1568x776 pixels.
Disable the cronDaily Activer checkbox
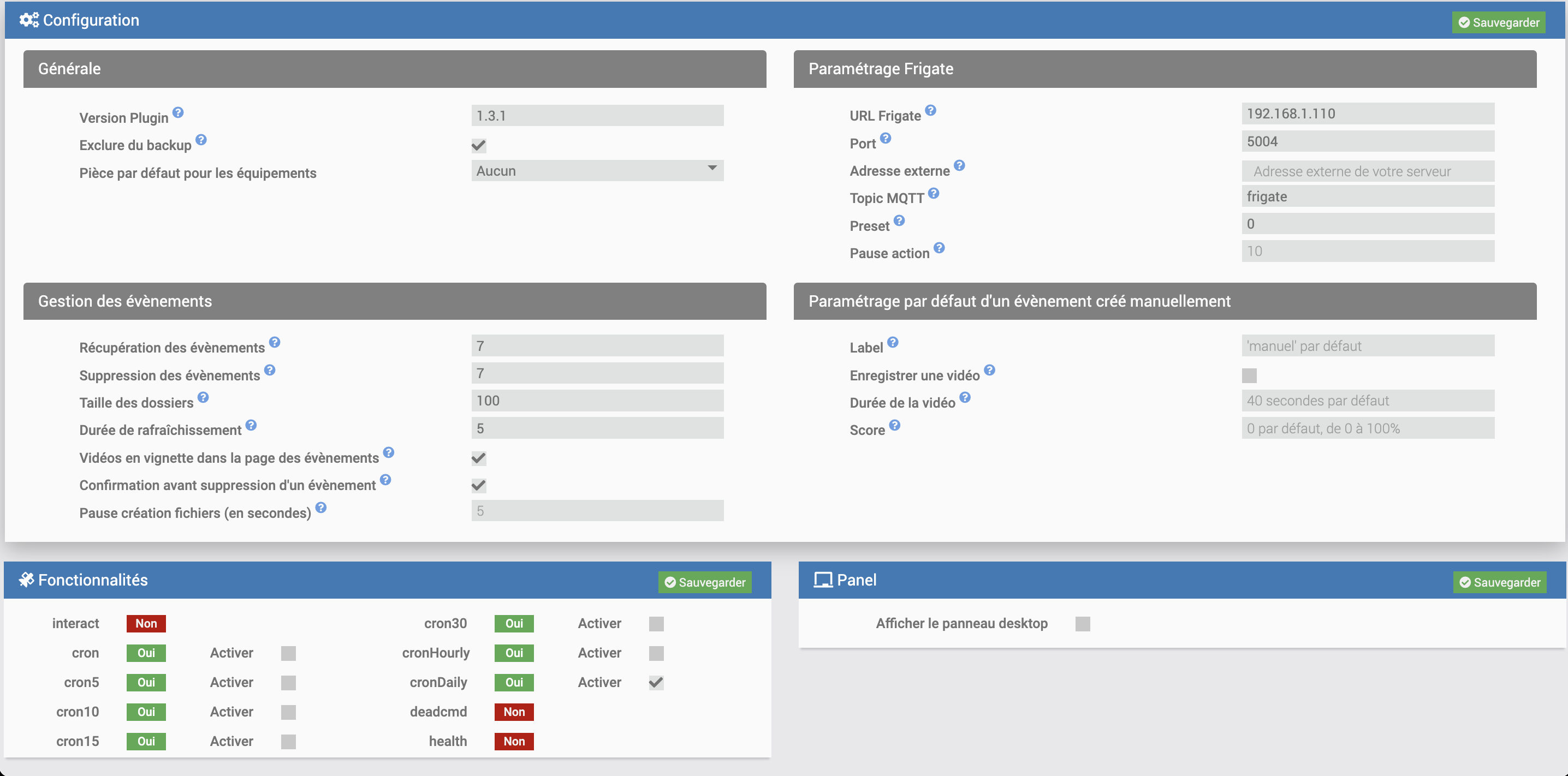pos(656,682)
